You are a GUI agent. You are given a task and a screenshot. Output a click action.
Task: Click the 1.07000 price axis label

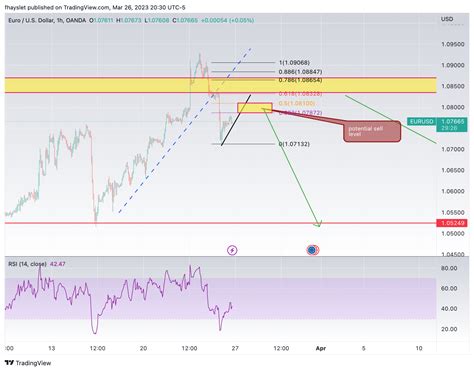452,149
